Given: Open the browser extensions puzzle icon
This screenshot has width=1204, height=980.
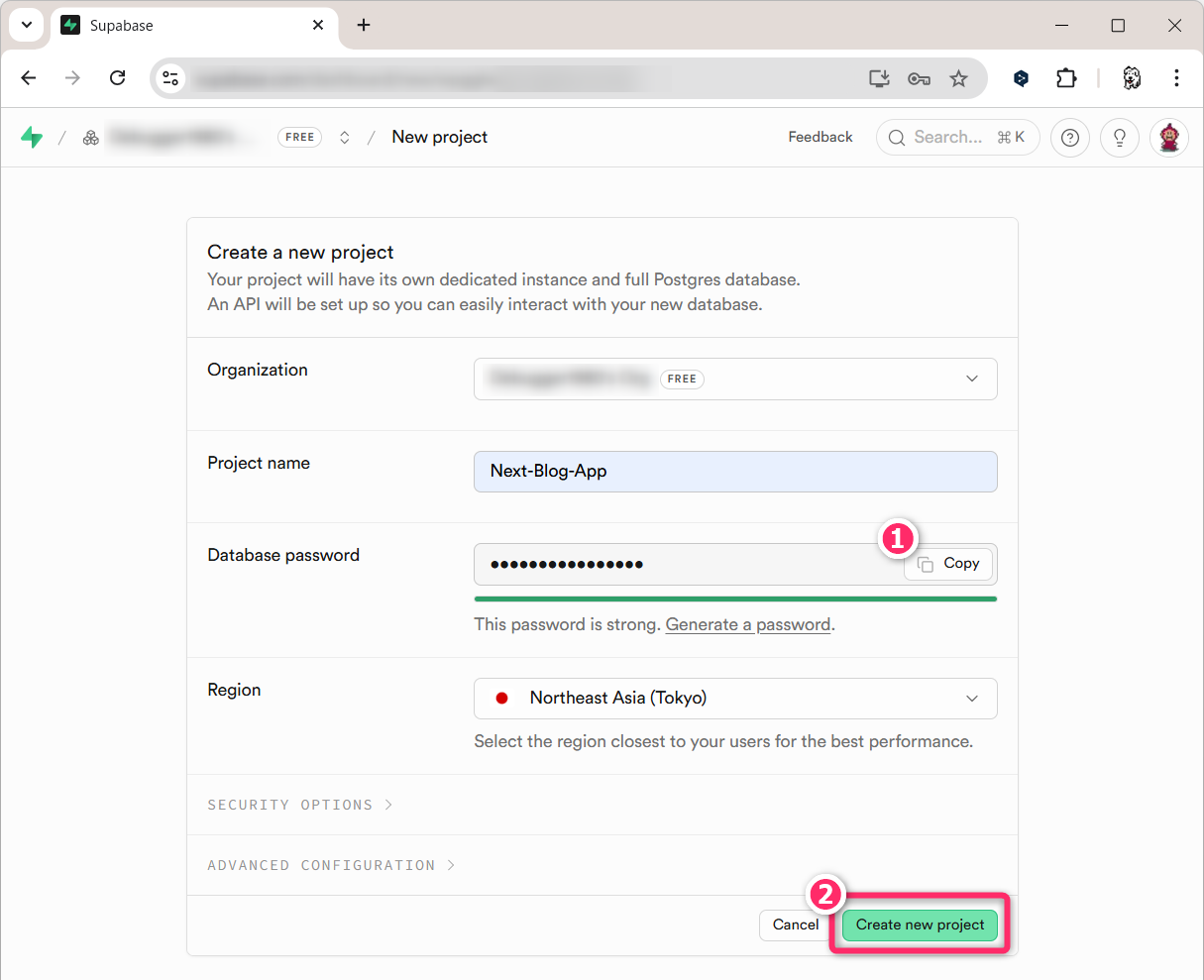Looking at the screenshot, I should coord(1066,78).
